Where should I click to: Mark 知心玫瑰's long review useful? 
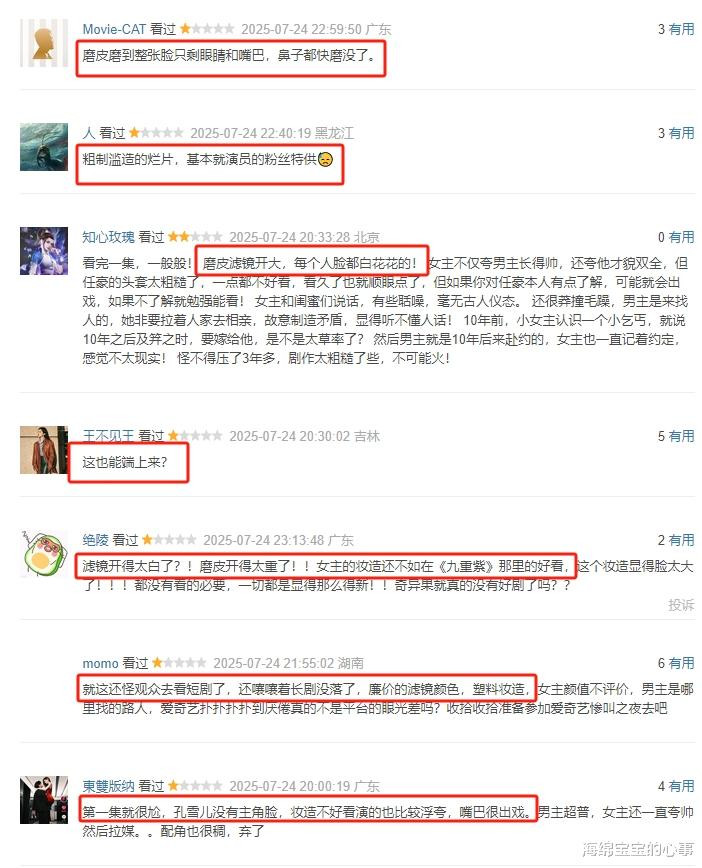coord(681,237)
